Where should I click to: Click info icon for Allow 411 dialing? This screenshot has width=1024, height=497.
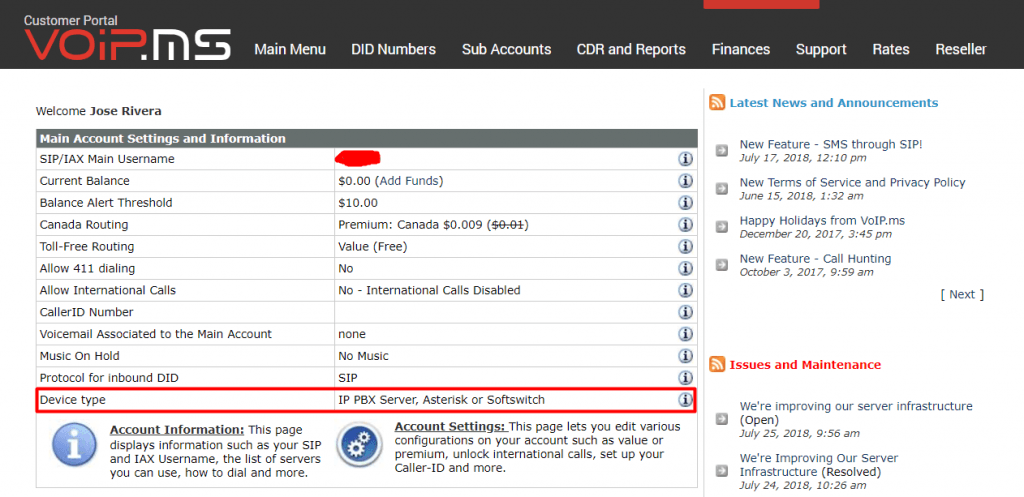coord(685,268)
